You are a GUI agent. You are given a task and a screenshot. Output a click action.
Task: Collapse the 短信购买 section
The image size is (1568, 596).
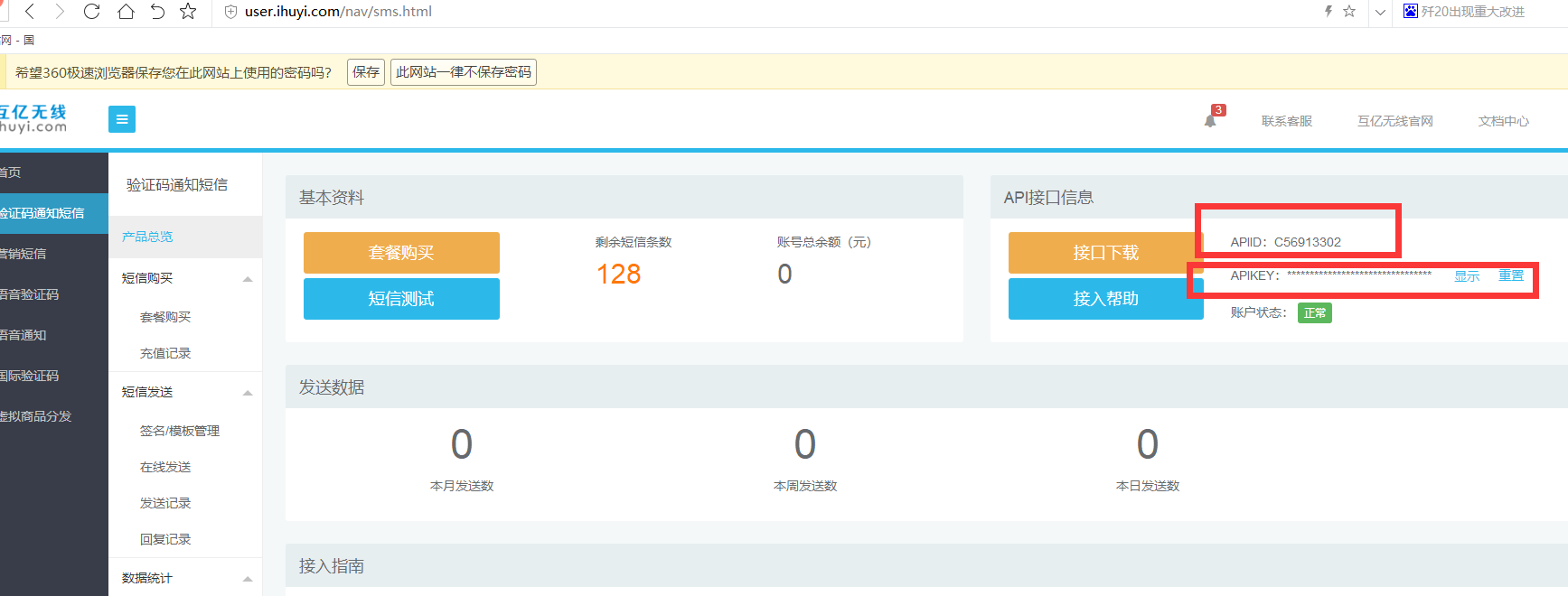tap(247, 279)
